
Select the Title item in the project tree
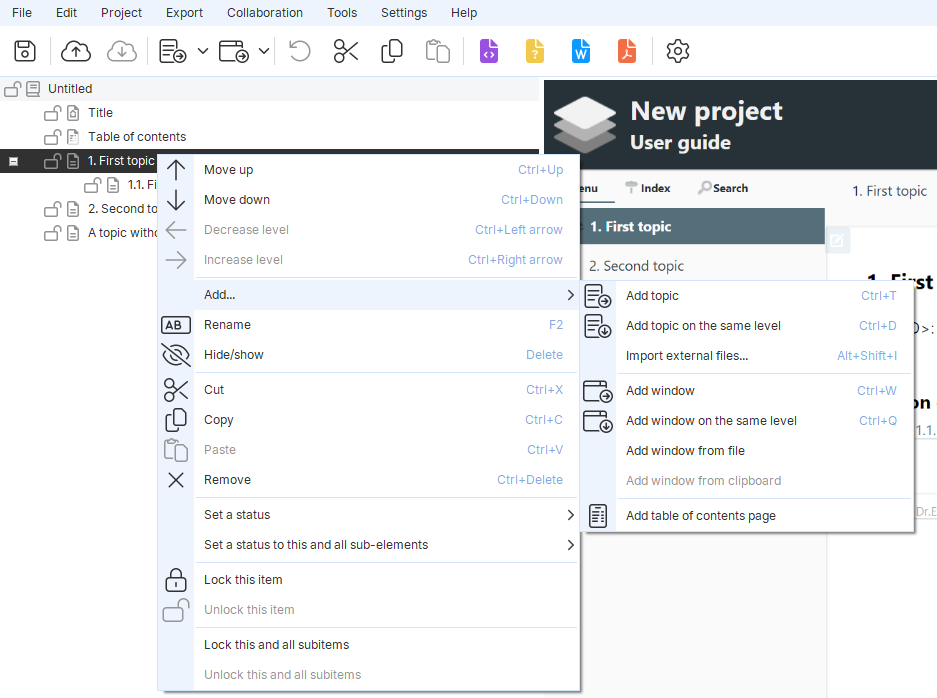(x=100, y=112)
